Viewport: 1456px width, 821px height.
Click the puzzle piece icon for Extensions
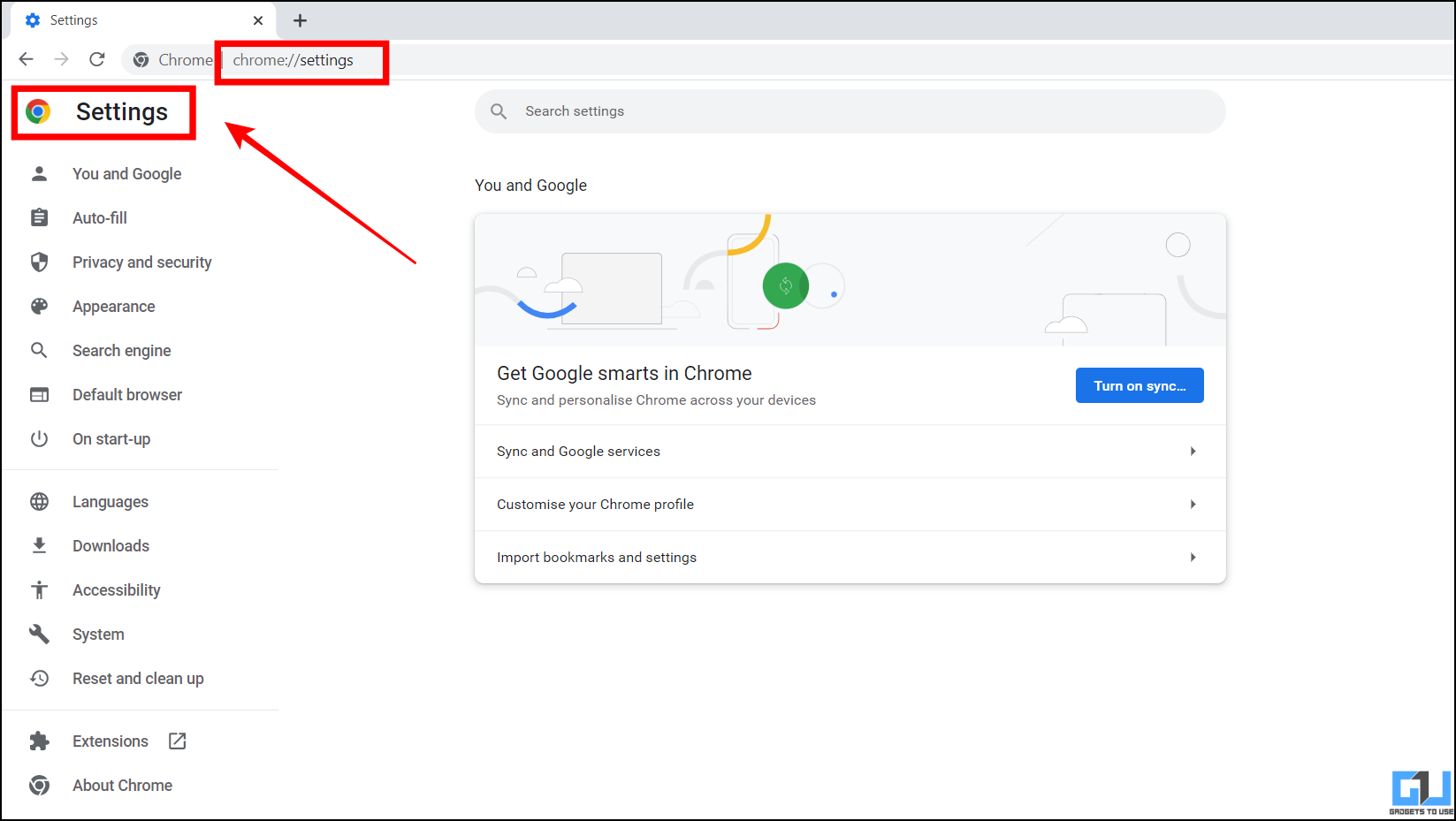(x=39, y=741)
